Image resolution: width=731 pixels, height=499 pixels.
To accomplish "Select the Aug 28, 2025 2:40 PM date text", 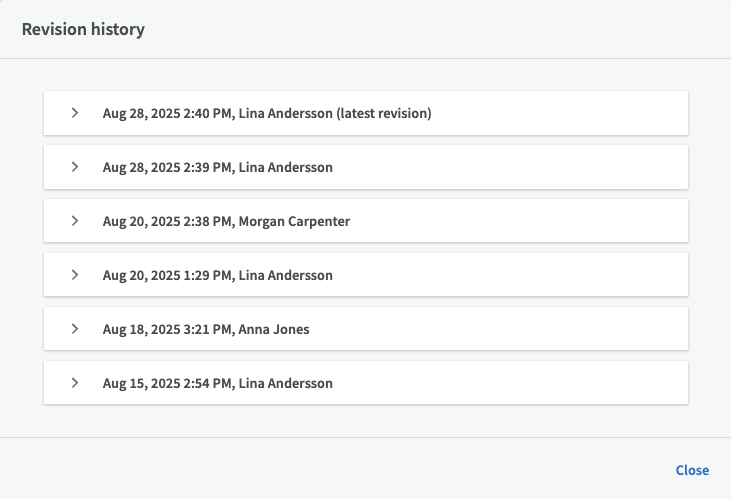I will (167, 113).
